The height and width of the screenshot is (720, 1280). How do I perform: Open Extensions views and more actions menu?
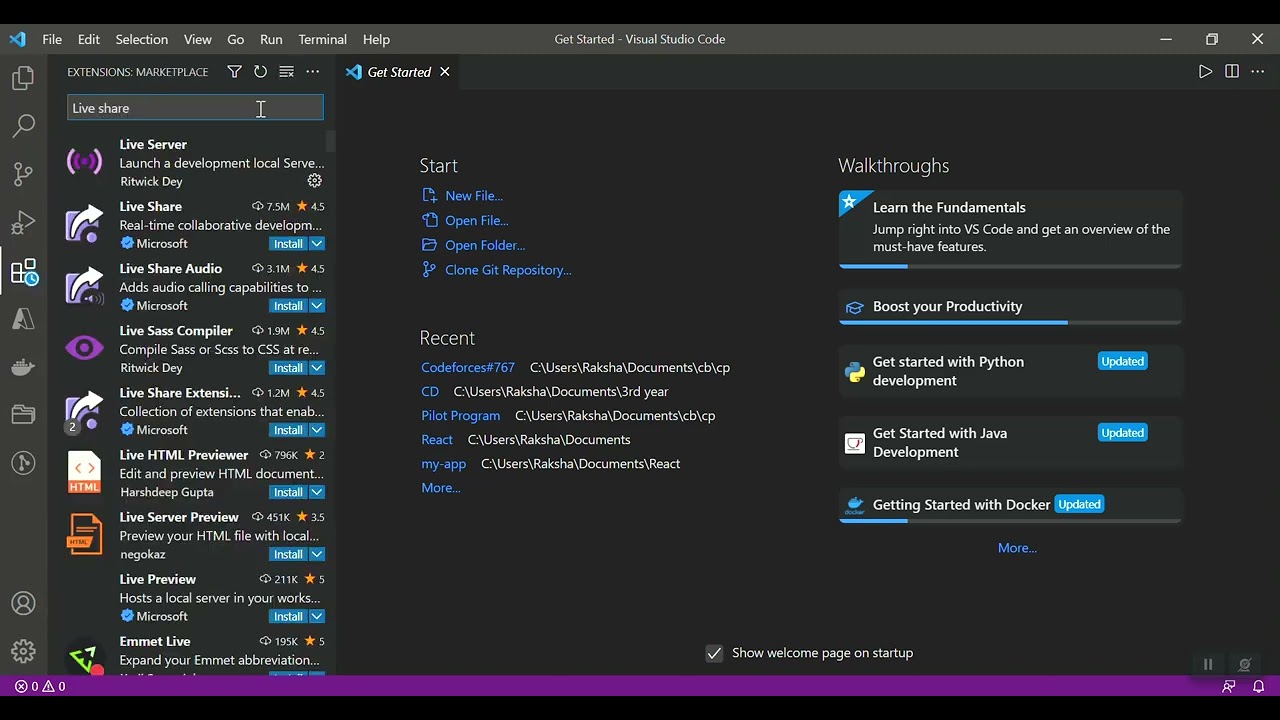tap(313, 72)
